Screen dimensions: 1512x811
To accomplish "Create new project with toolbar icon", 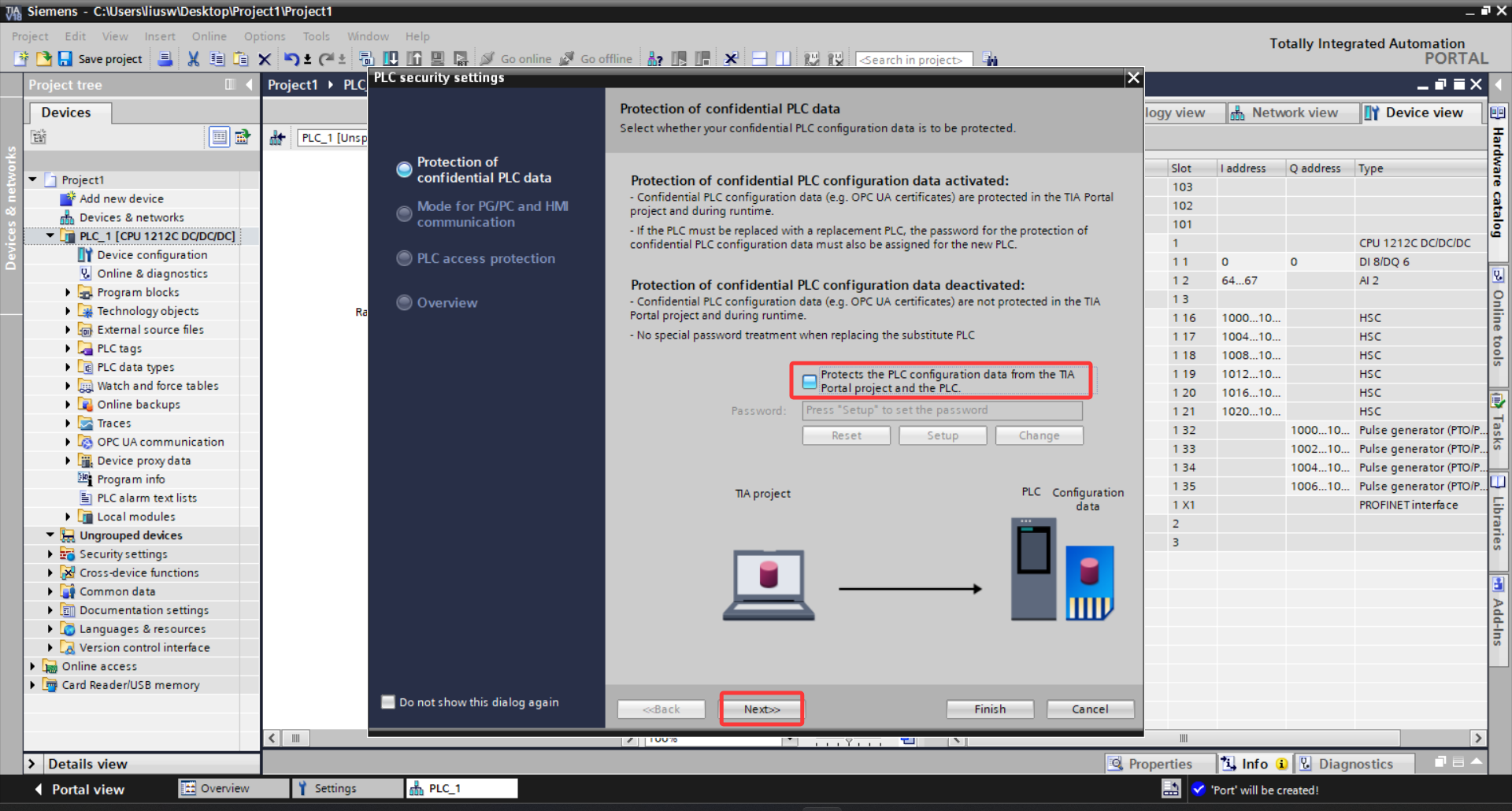I will [x=21, y=58].
